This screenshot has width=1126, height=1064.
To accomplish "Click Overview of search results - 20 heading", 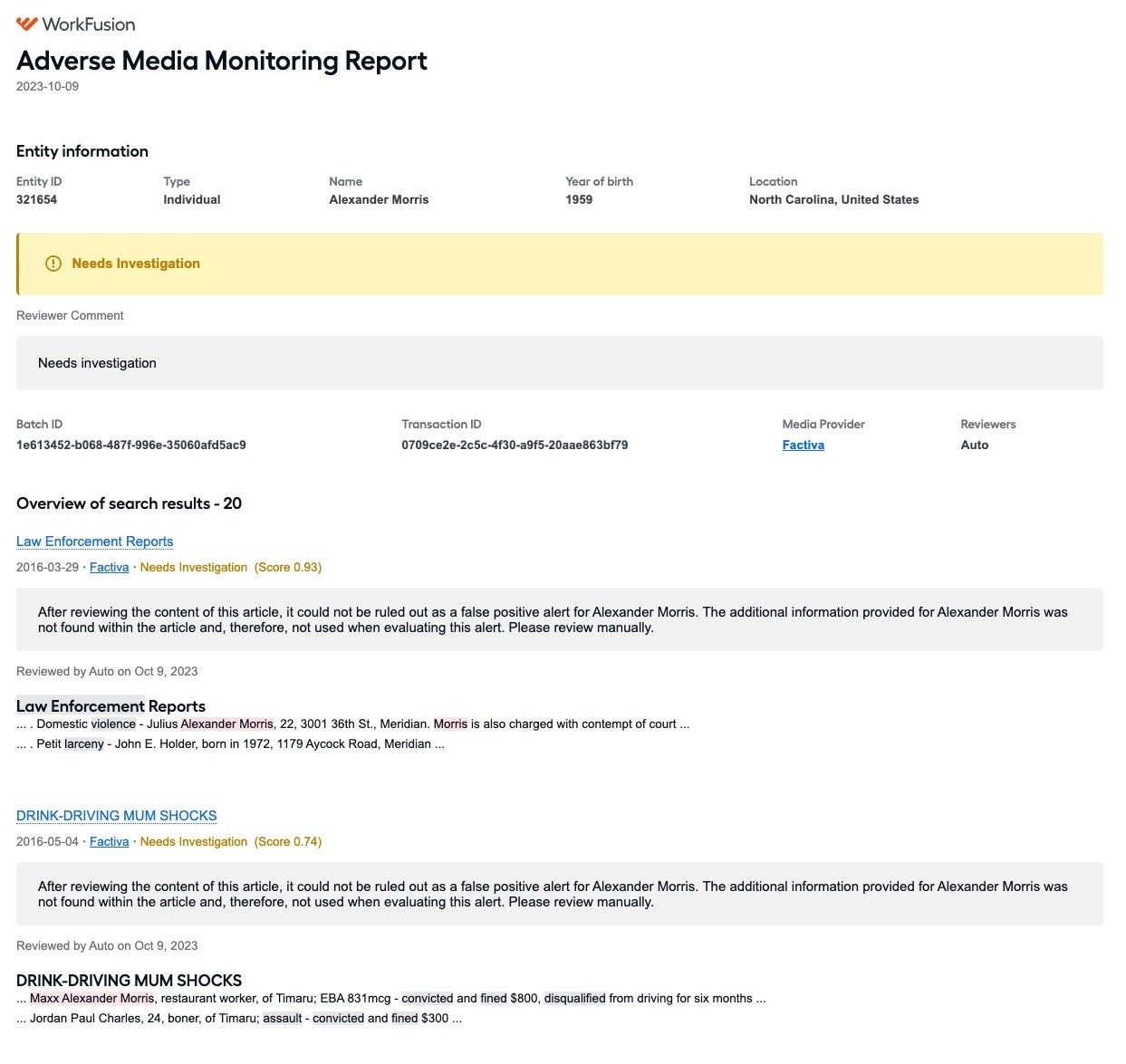I will point(129,503).
